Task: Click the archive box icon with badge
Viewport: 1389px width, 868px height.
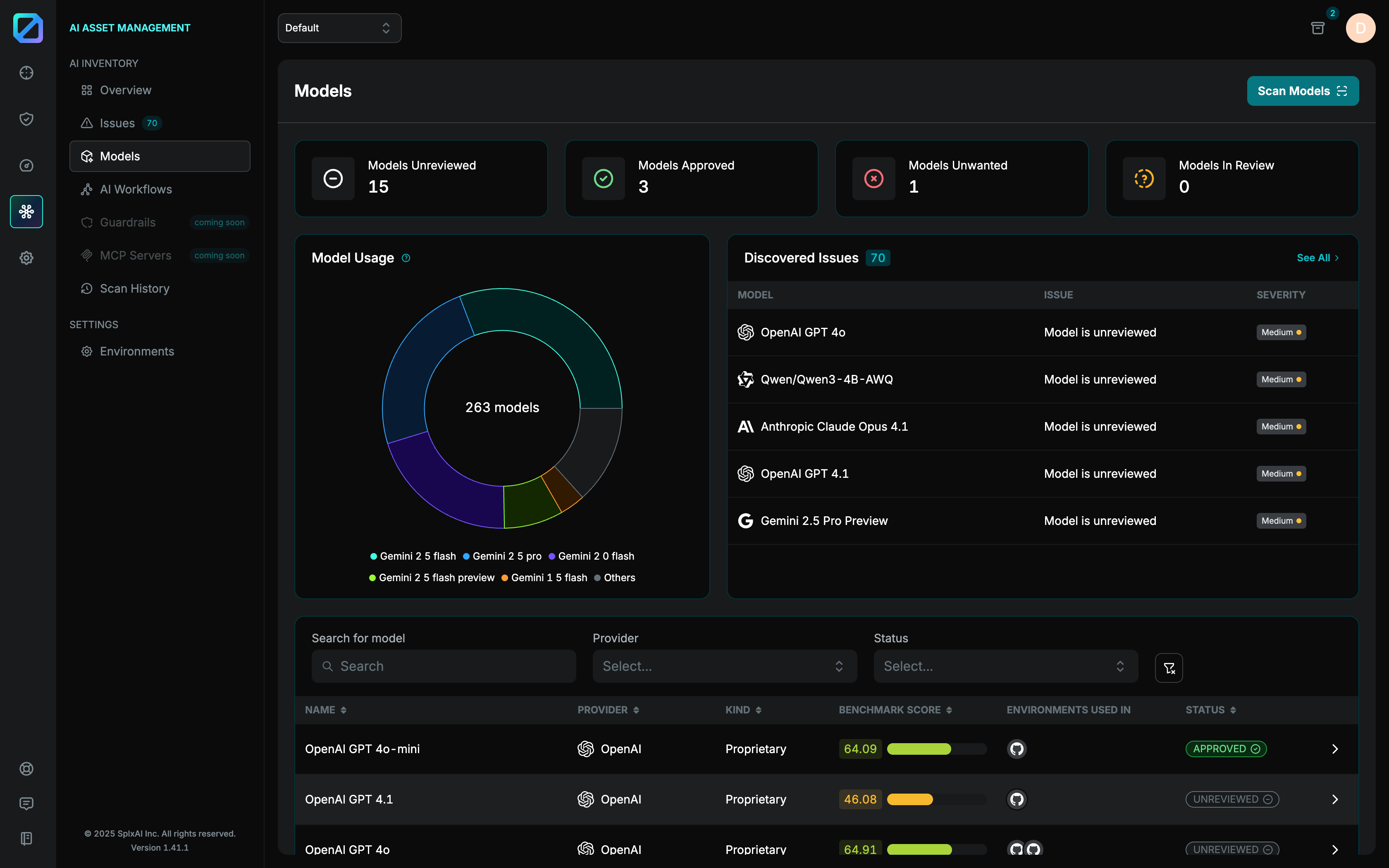Action: (x=1317, y=28)
